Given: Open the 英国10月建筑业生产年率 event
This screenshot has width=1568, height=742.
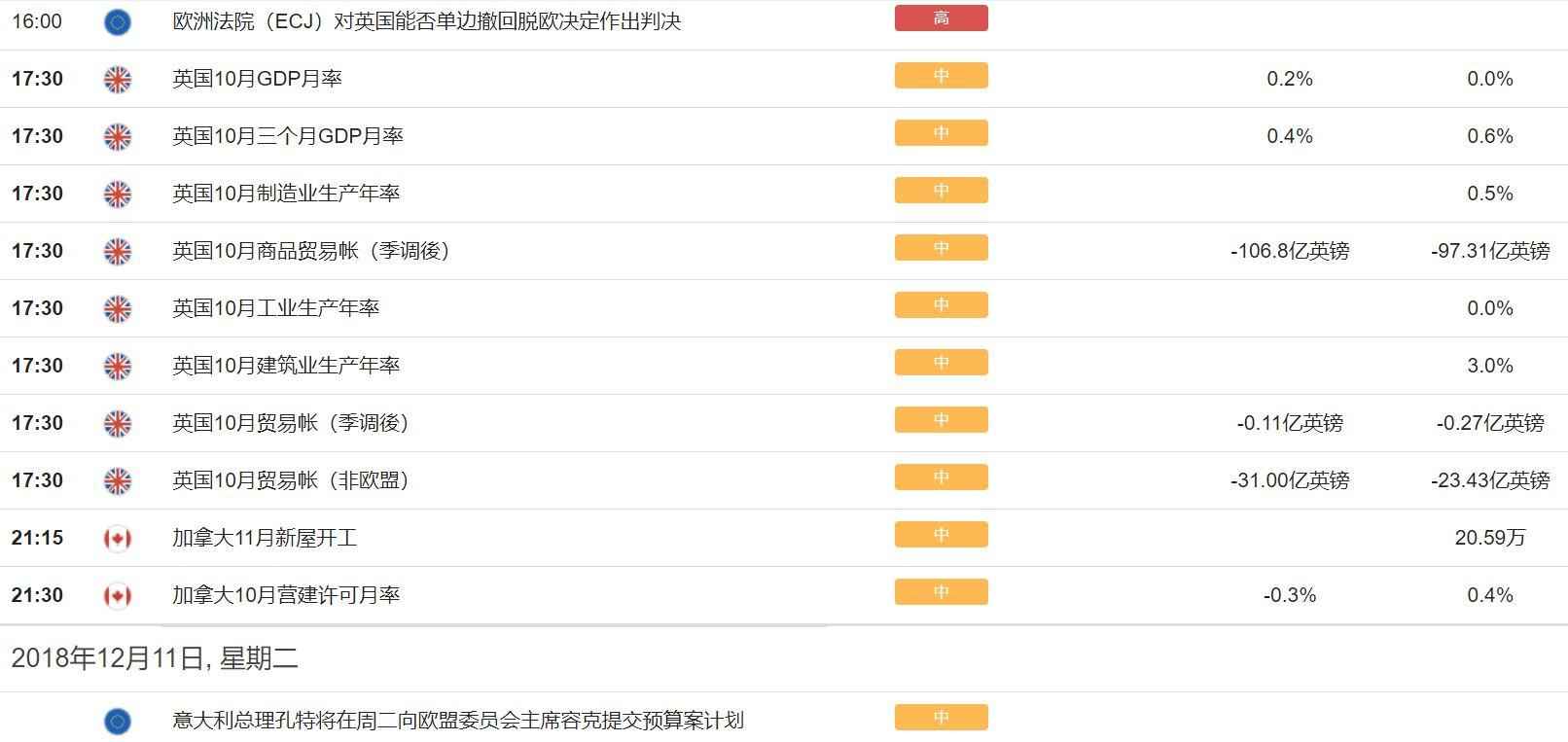Looking at the screenshot, I should (x=286, y=366).
